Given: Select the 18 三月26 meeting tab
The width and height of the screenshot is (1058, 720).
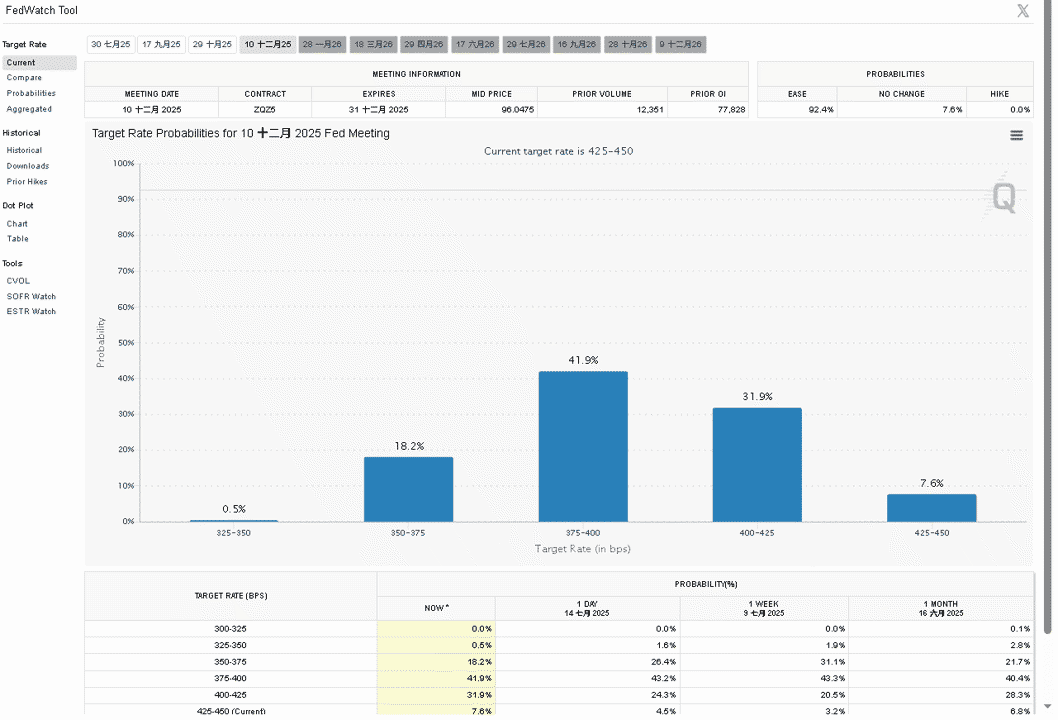Looking at the screenshot, I should pyautogui.click(x=373, y=45).
